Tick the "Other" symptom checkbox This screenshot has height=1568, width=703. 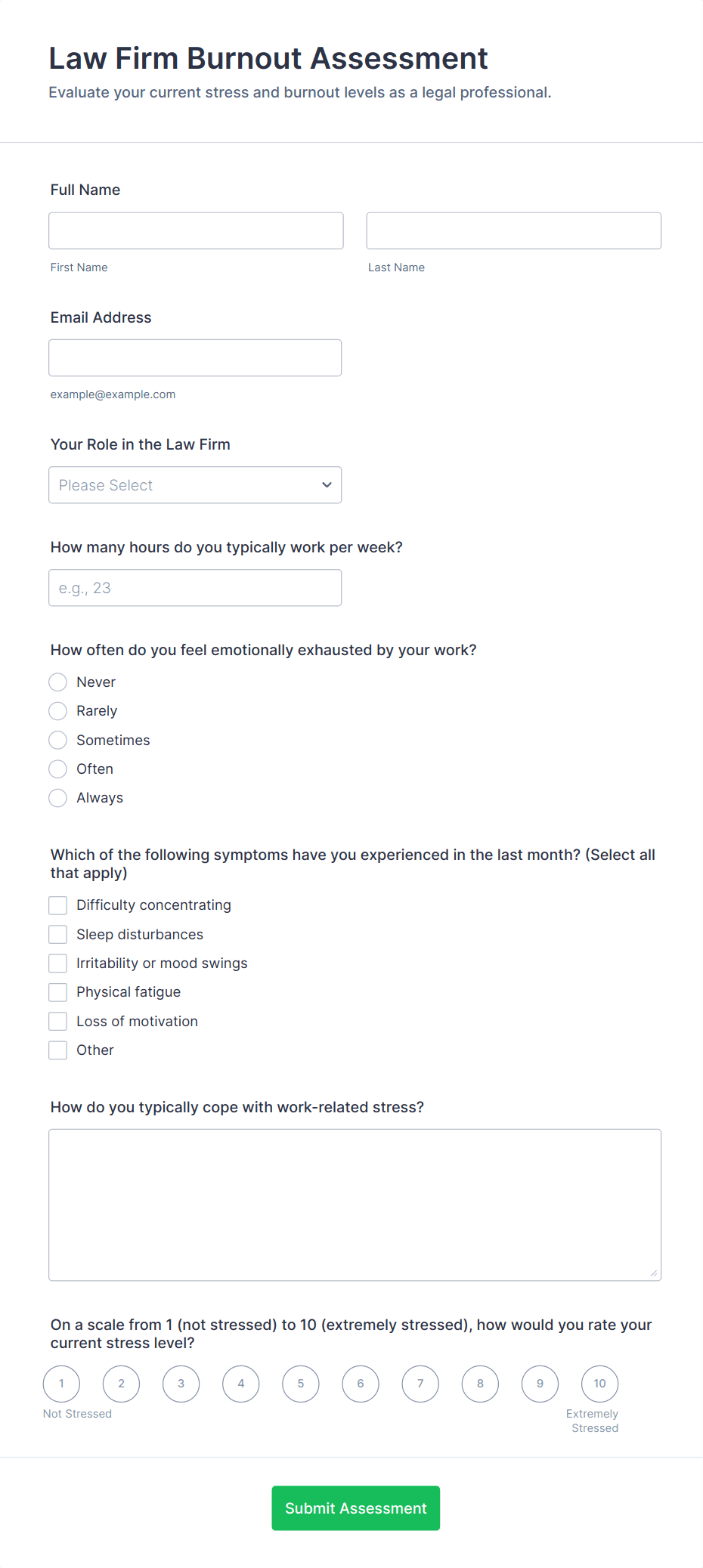point(57,1050)
